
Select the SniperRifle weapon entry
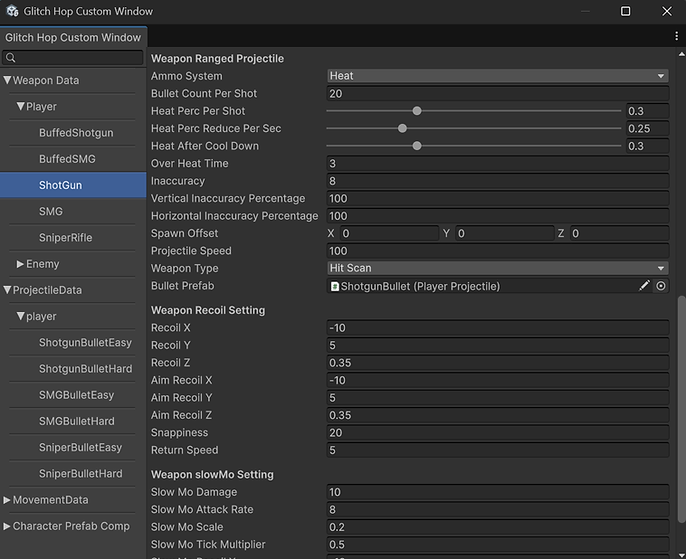click(67, 238)
